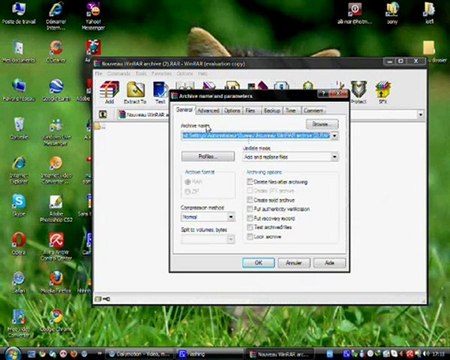Select the General tab

[x=184, y=110]
